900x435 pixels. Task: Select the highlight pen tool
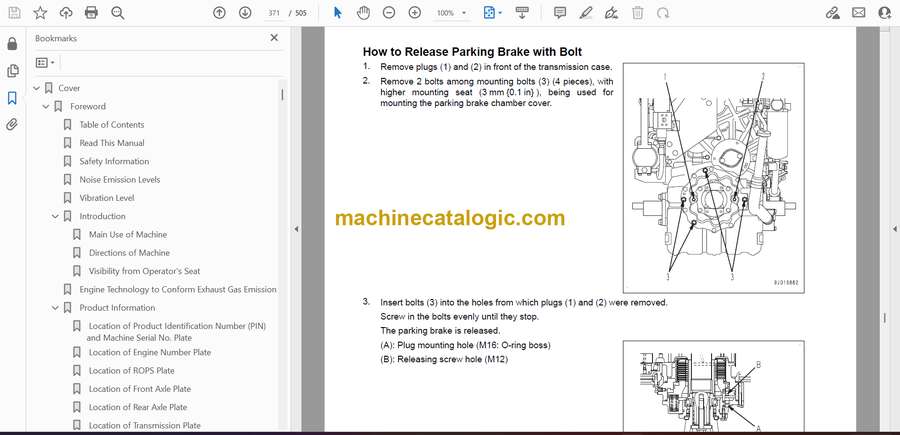(586, 13)
